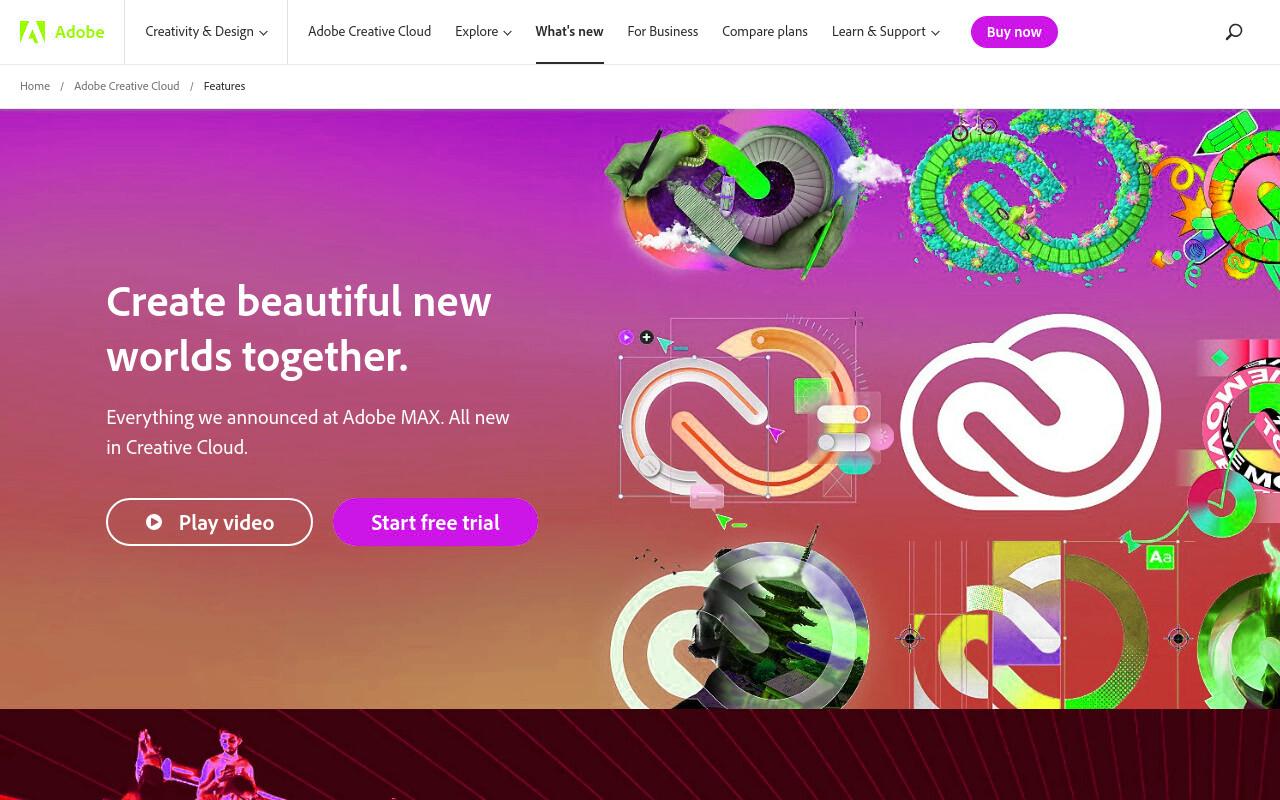Click Adobe Creative Cloud breadcrumb
The height and width of the screenshot is (800, 1280).
(x=127, y=86)
